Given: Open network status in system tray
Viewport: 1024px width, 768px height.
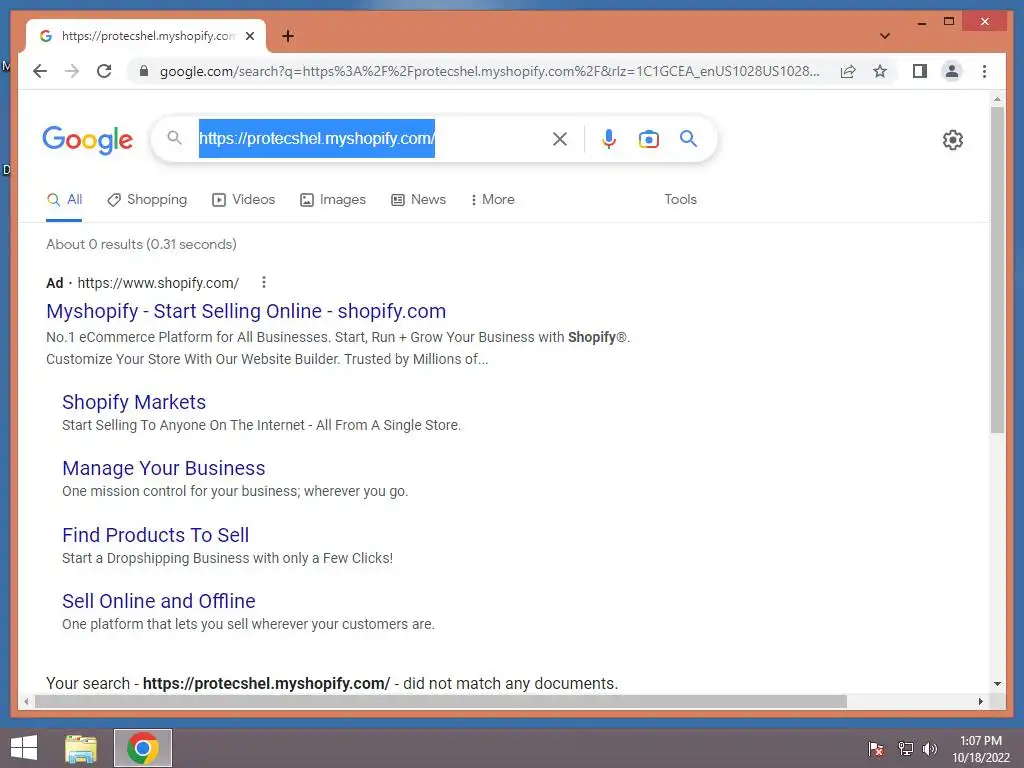Looking at the screenshot, I should [x=906, y=748].
